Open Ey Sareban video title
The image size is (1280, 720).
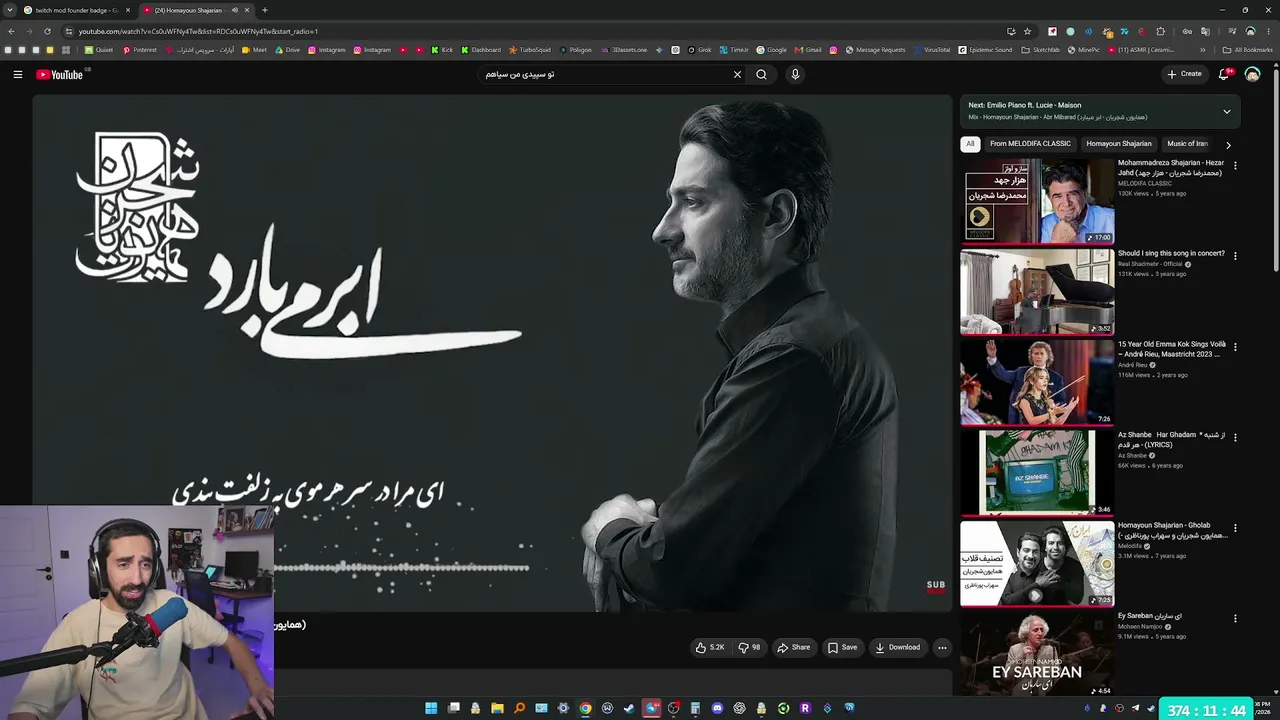[1150, 616]
